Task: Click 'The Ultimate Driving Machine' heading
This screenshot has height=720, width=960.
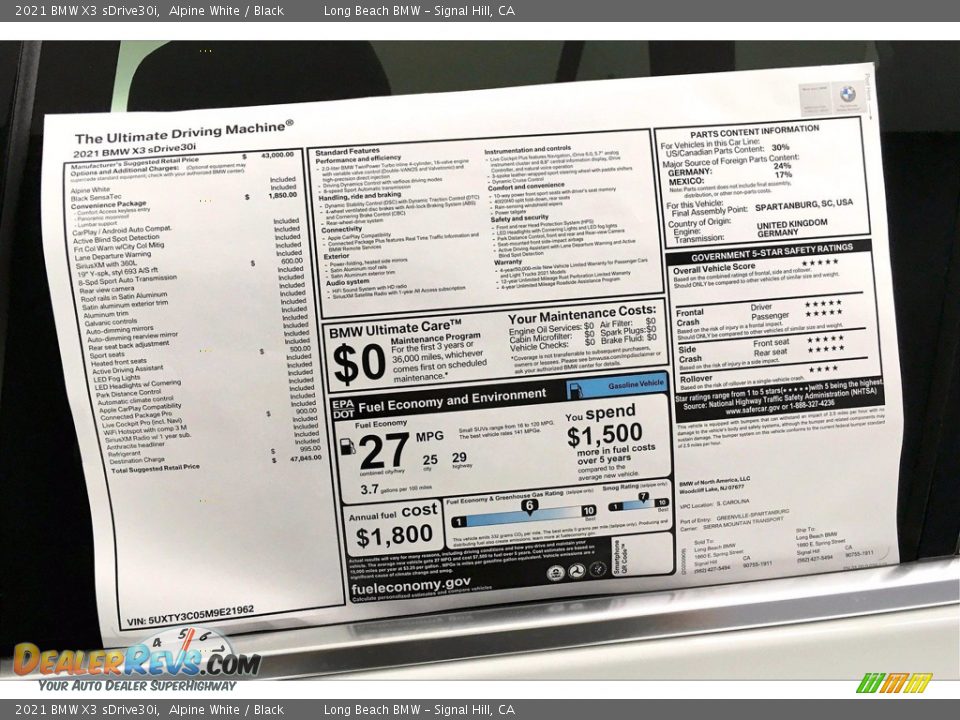Action: pyautogui.click(x=184, y=132)
